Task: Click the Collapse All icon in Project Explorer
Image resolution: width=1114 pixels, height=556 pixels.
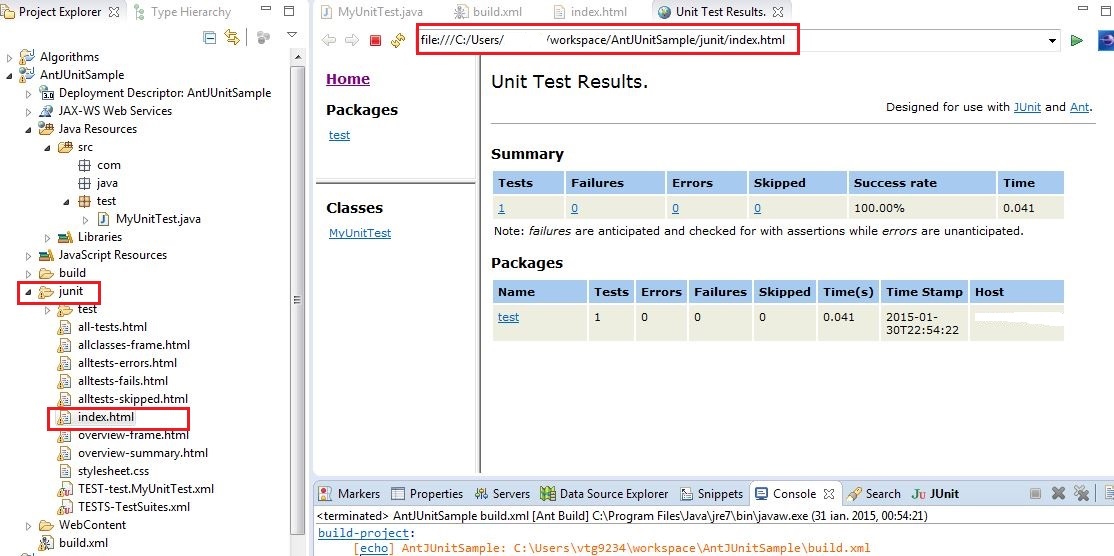Action: pos(210,38)
